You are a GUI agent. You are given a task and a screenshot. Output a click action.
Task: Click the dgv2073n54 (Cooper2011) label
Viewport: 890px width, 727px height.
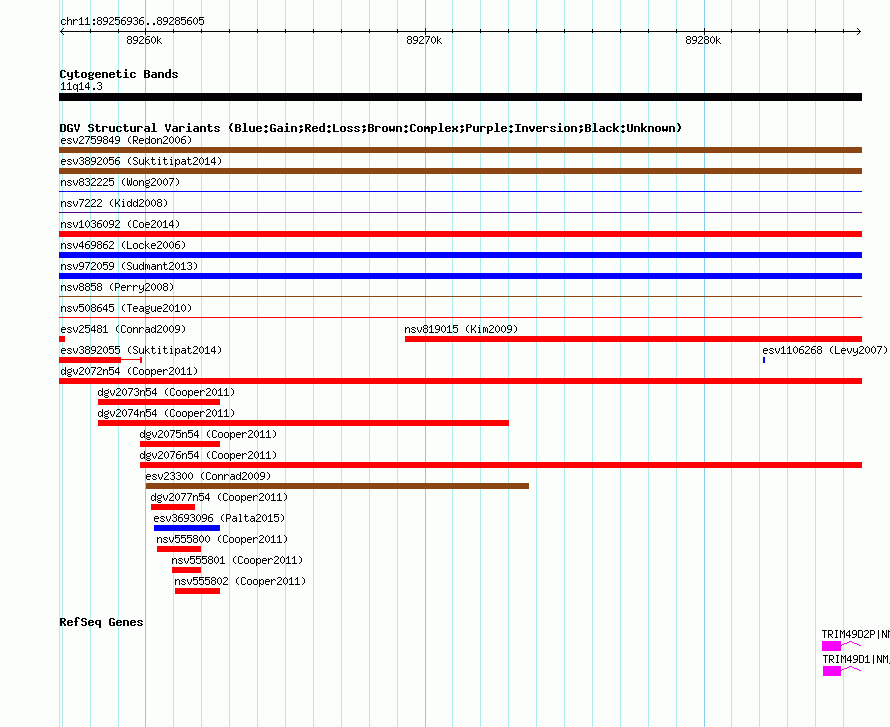click(166, 392)
